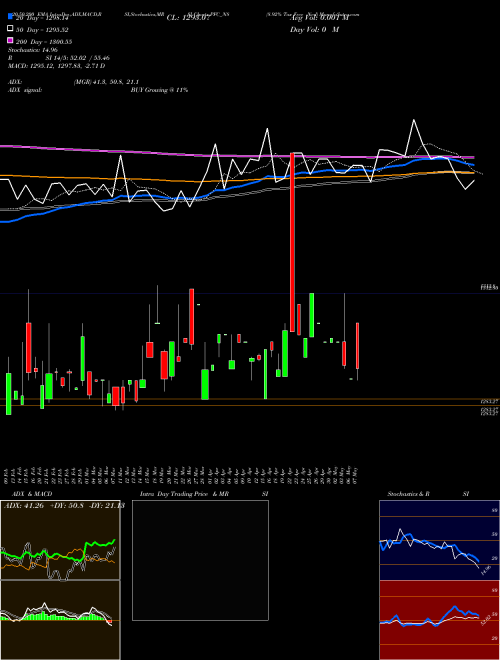The image size is (500, 660).
Task: Click the tall red candlestick in the main chart
Action: pyautogui.click(x=292, y=242)
